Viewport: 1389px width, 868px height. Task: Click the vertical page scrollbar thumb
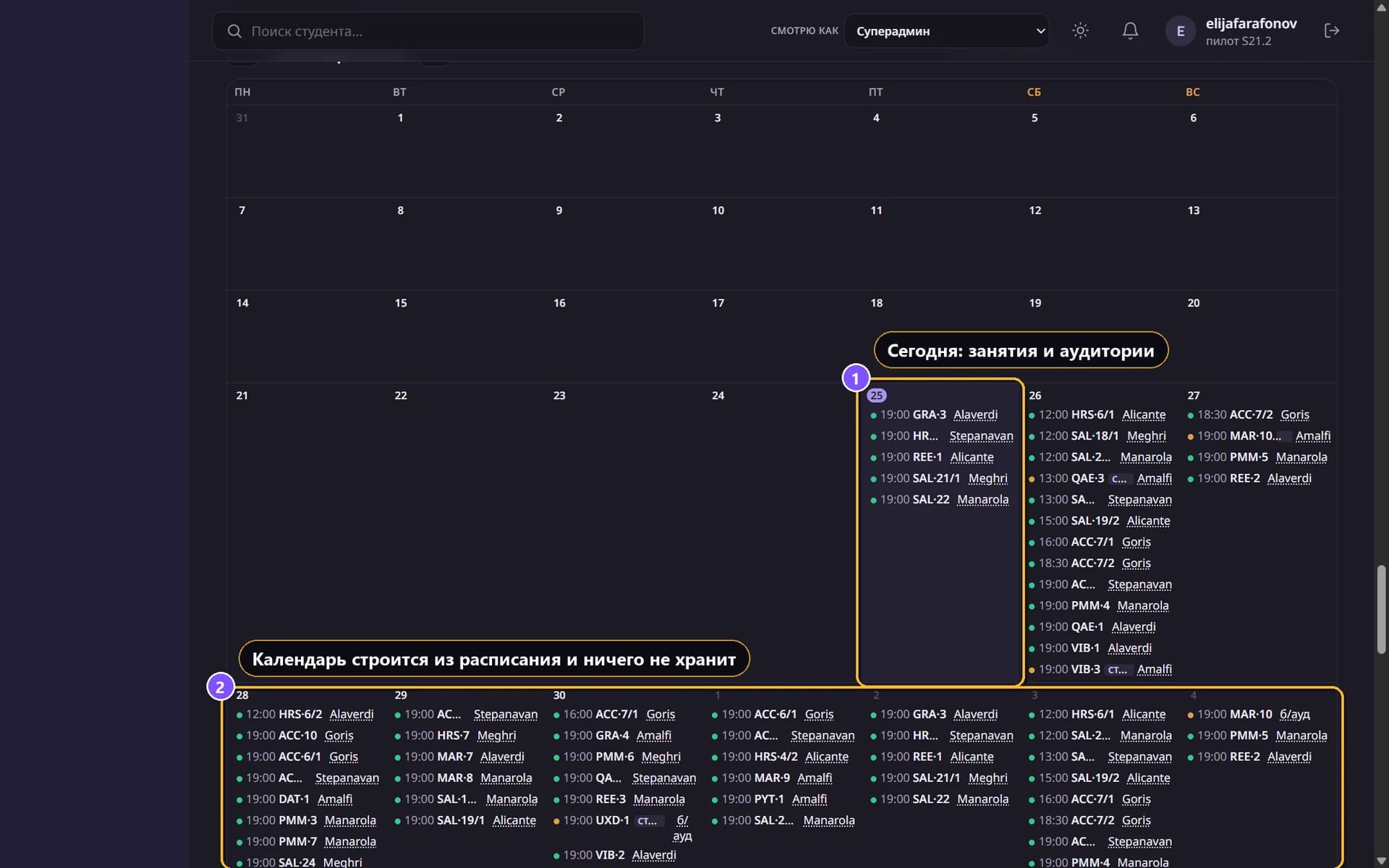[1381, 609]
